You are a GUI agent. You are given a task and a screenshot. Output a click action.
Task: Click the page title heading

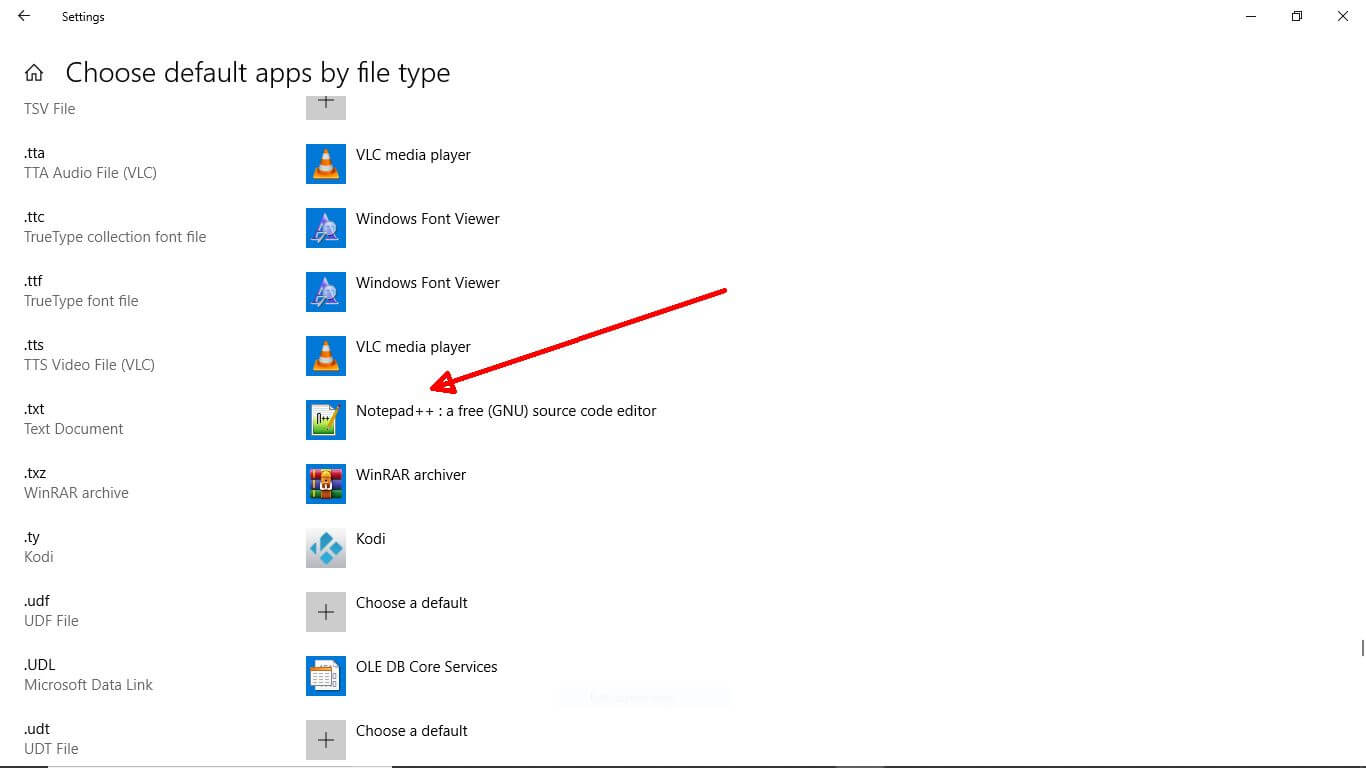pos(258,73)
